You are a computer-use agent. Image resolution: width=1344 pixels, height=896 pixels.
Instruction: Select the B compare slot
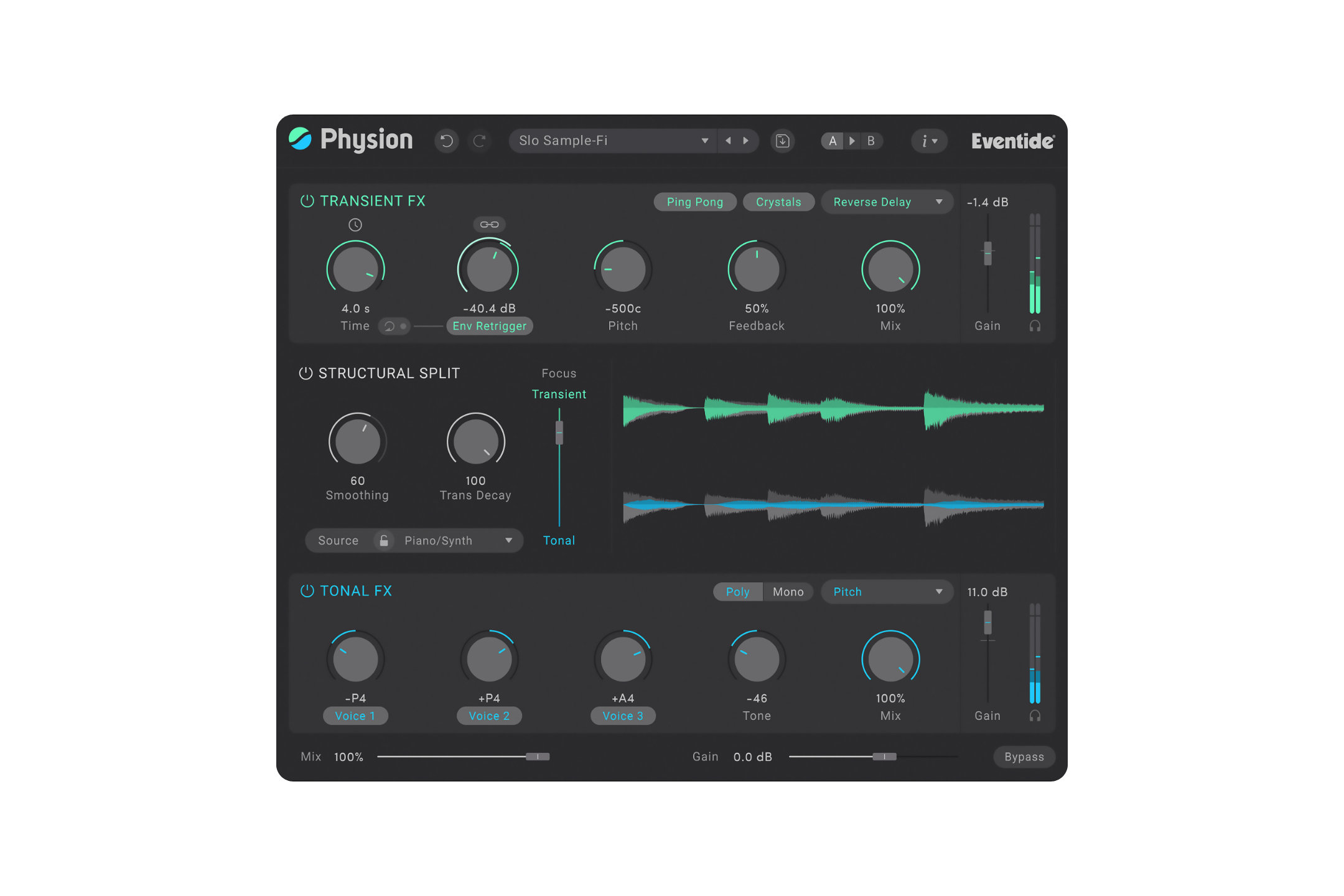coord(870,141)
